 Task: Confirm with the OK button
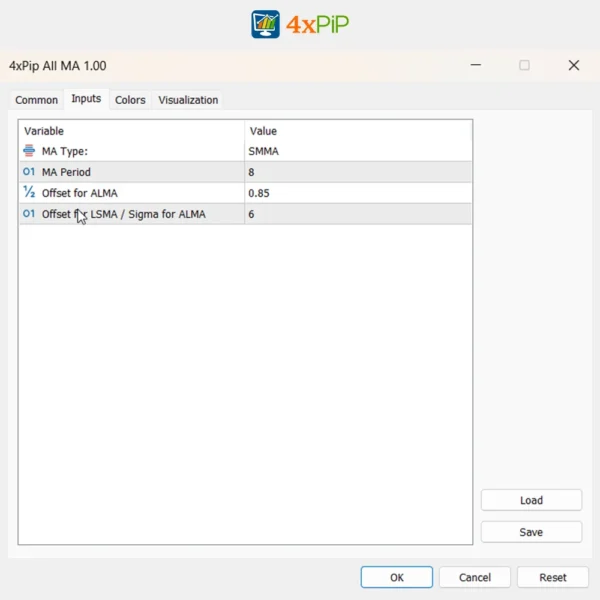pos(397,577)
